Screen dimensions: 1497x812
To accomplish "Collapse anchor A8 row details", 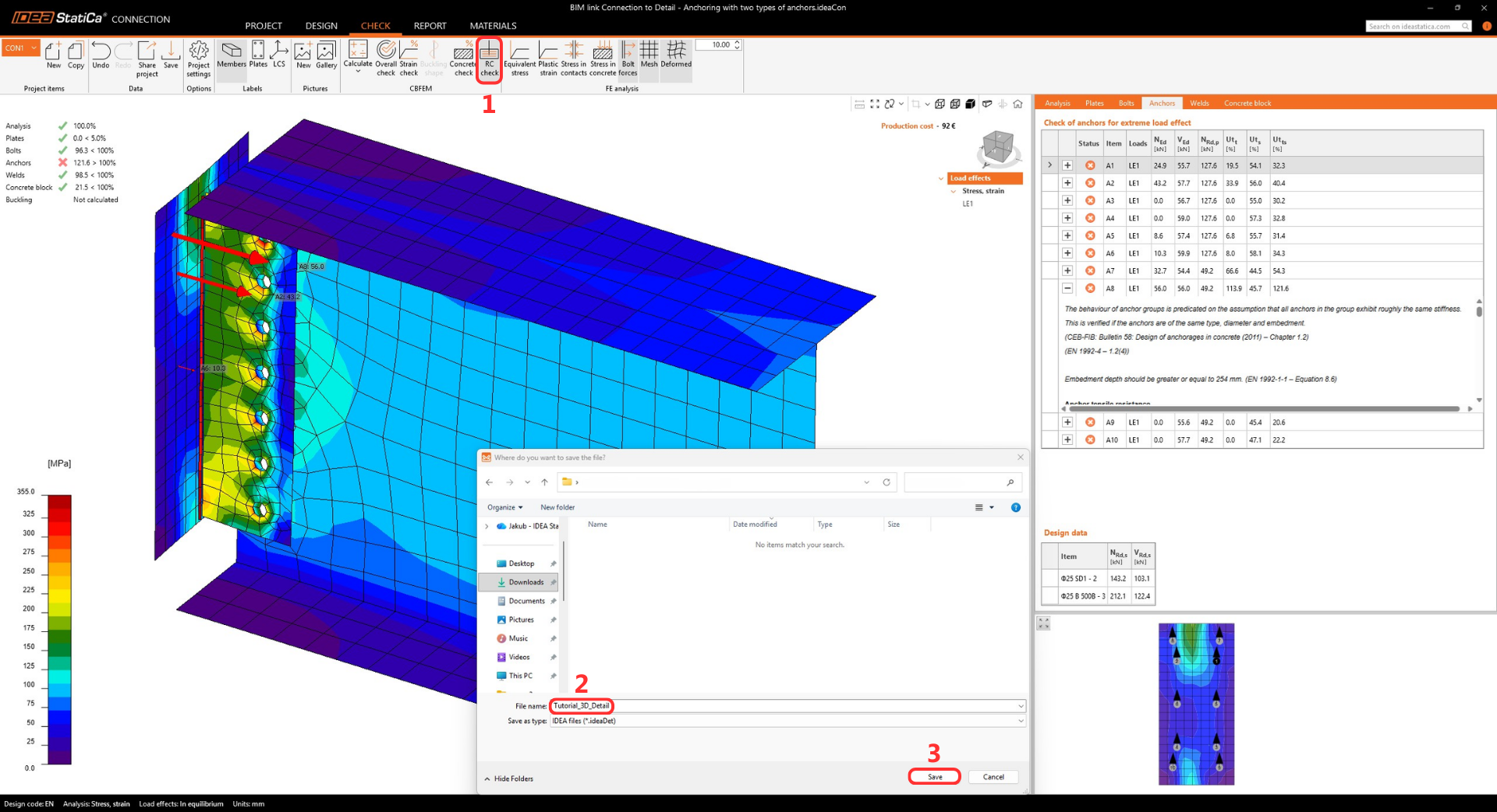I will [1067, 288].
